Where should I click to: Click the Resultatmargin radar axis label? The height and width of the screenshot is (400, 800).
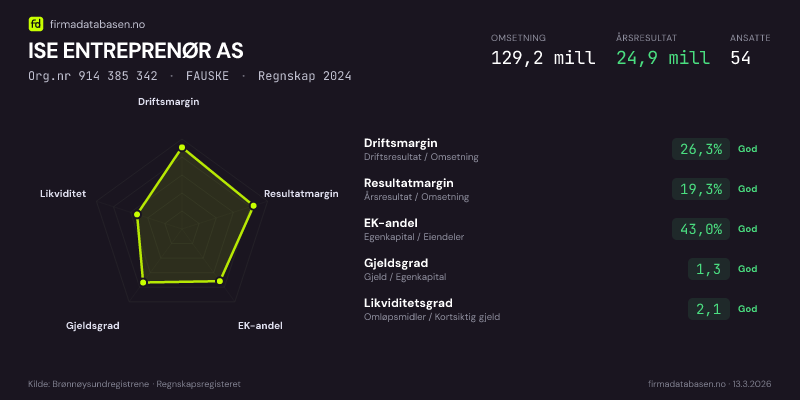coord(301,194)
